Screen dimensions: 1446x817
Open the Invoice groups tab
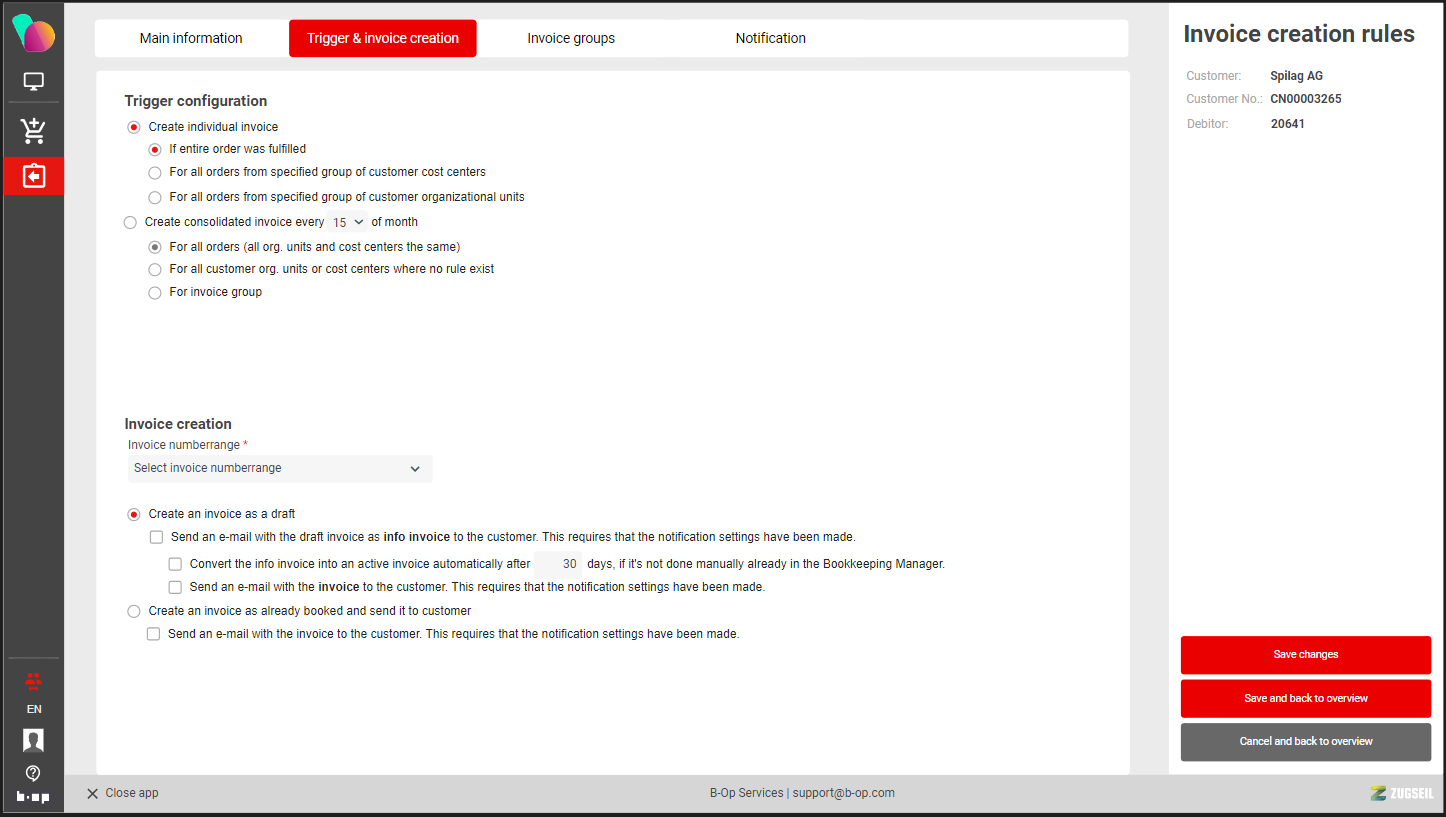[x=571, y=39]
